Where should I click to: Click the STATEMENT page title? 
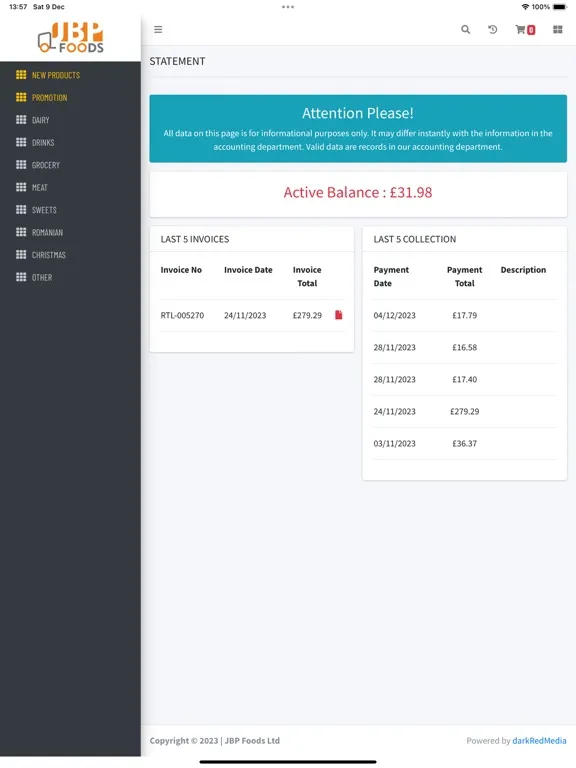177,61
